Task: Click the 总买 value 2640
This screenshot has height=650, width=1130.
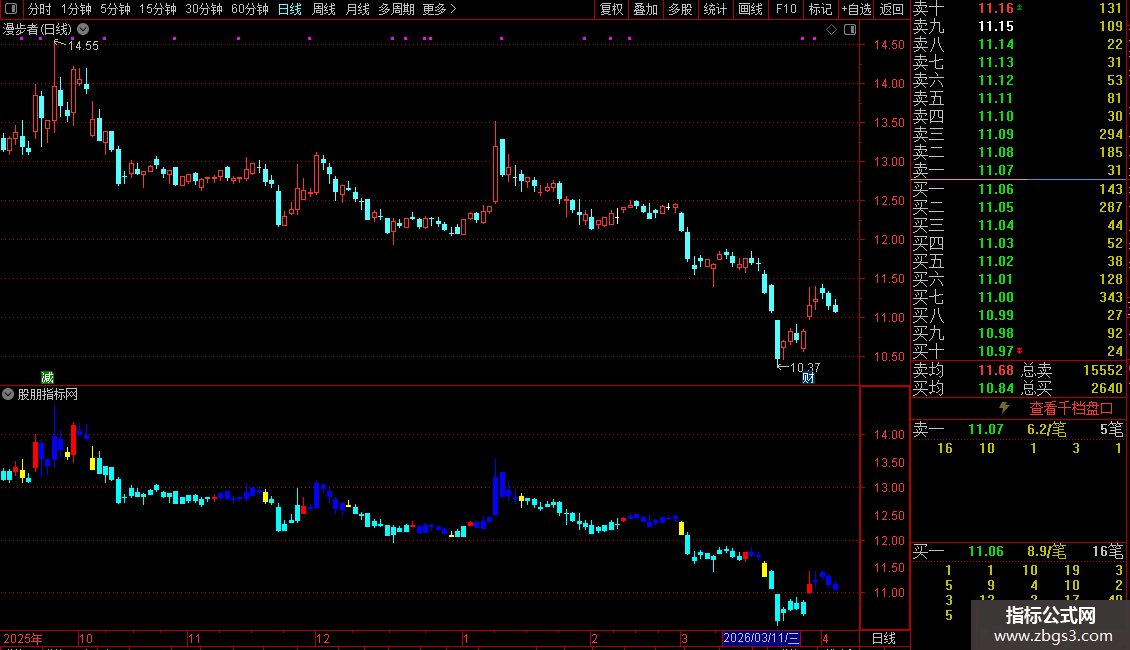Action: pos(1106,388)
